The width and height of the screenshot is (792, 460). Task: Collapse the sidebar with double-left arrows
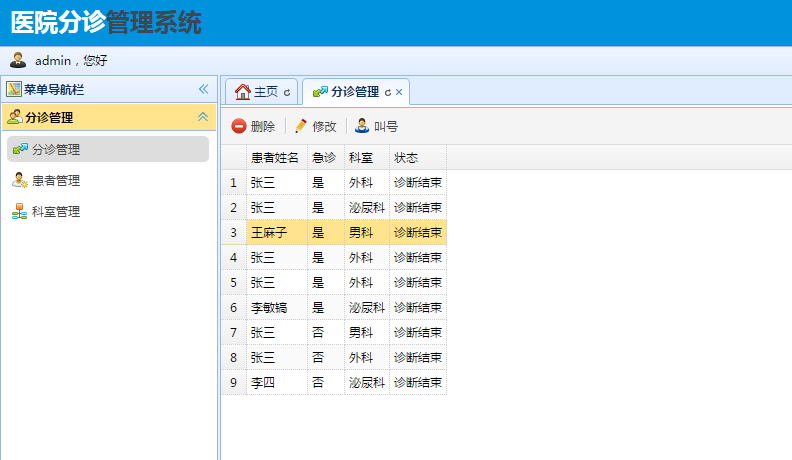(x=204, y=89)
